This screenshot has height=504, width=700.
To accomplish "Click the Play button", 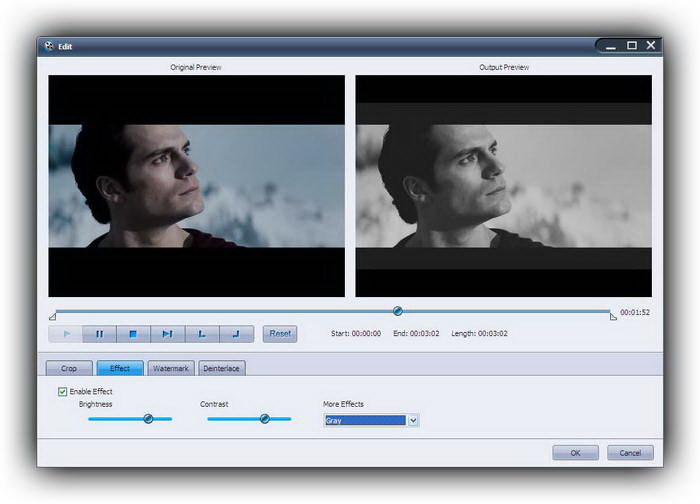I will [x=66, y=334].
